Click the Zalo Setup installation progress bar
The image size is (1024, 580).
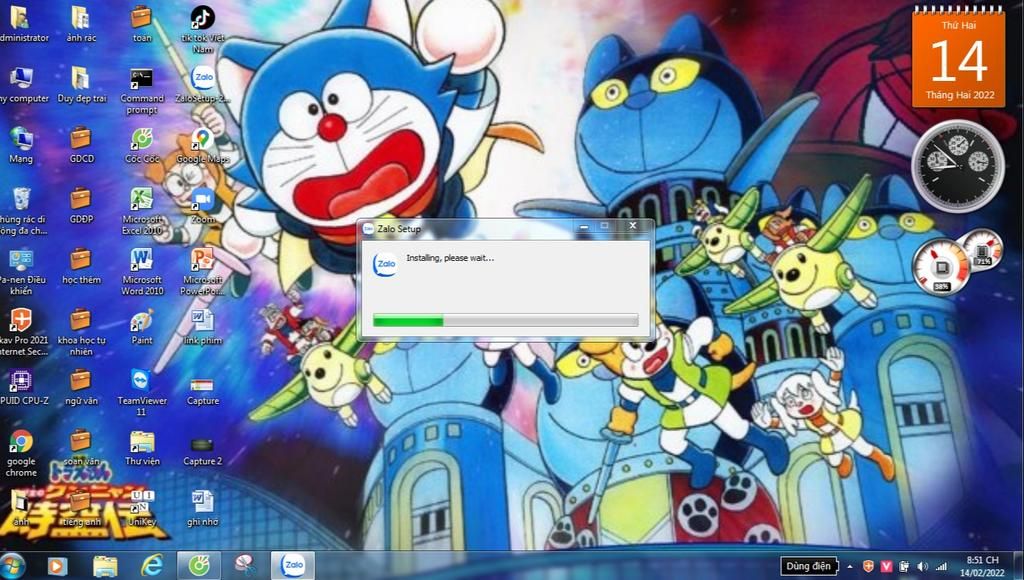tap(505, 320)
